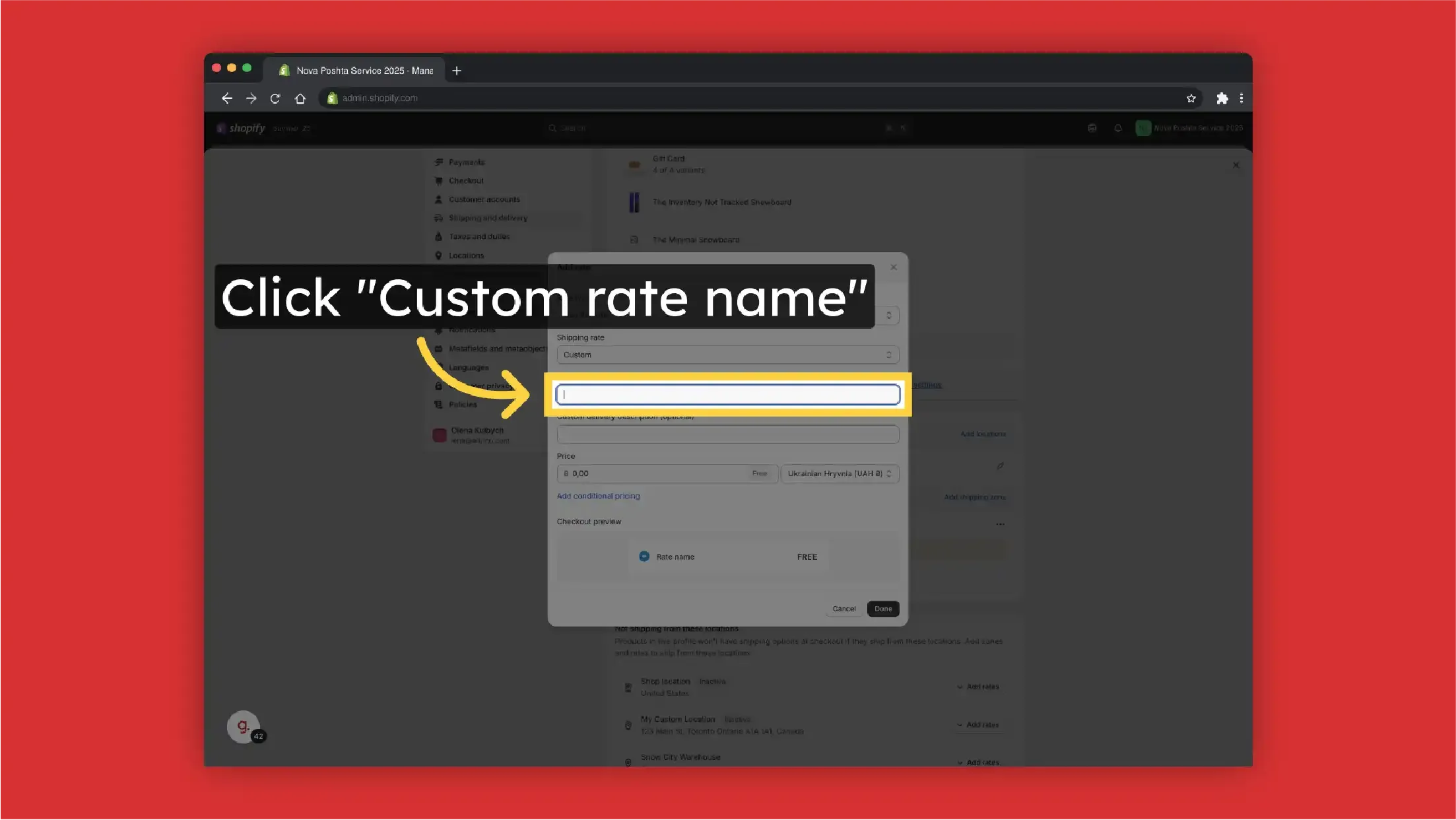
Task: Bookmark page using the star icon
Action: 1191,98
